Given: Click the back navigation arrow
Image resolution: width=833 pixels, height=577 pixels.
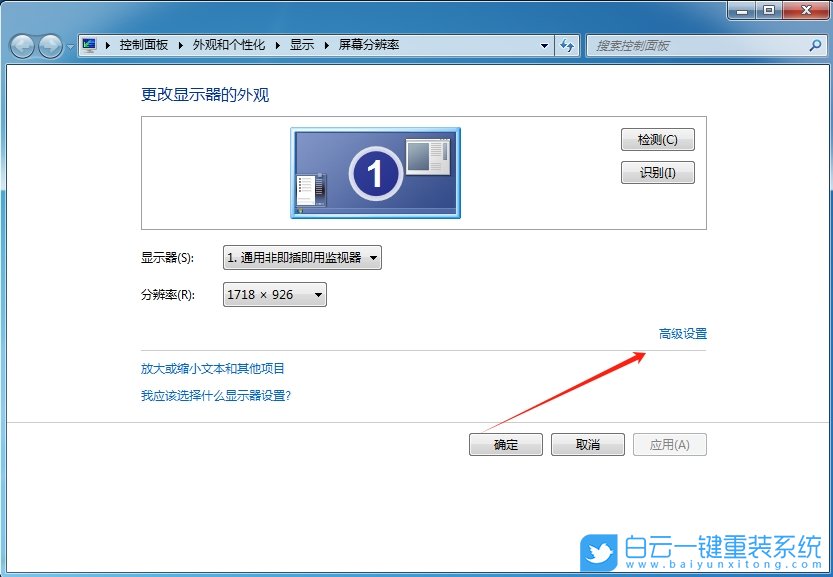Looking at the screenshot, I should (22, 45).
